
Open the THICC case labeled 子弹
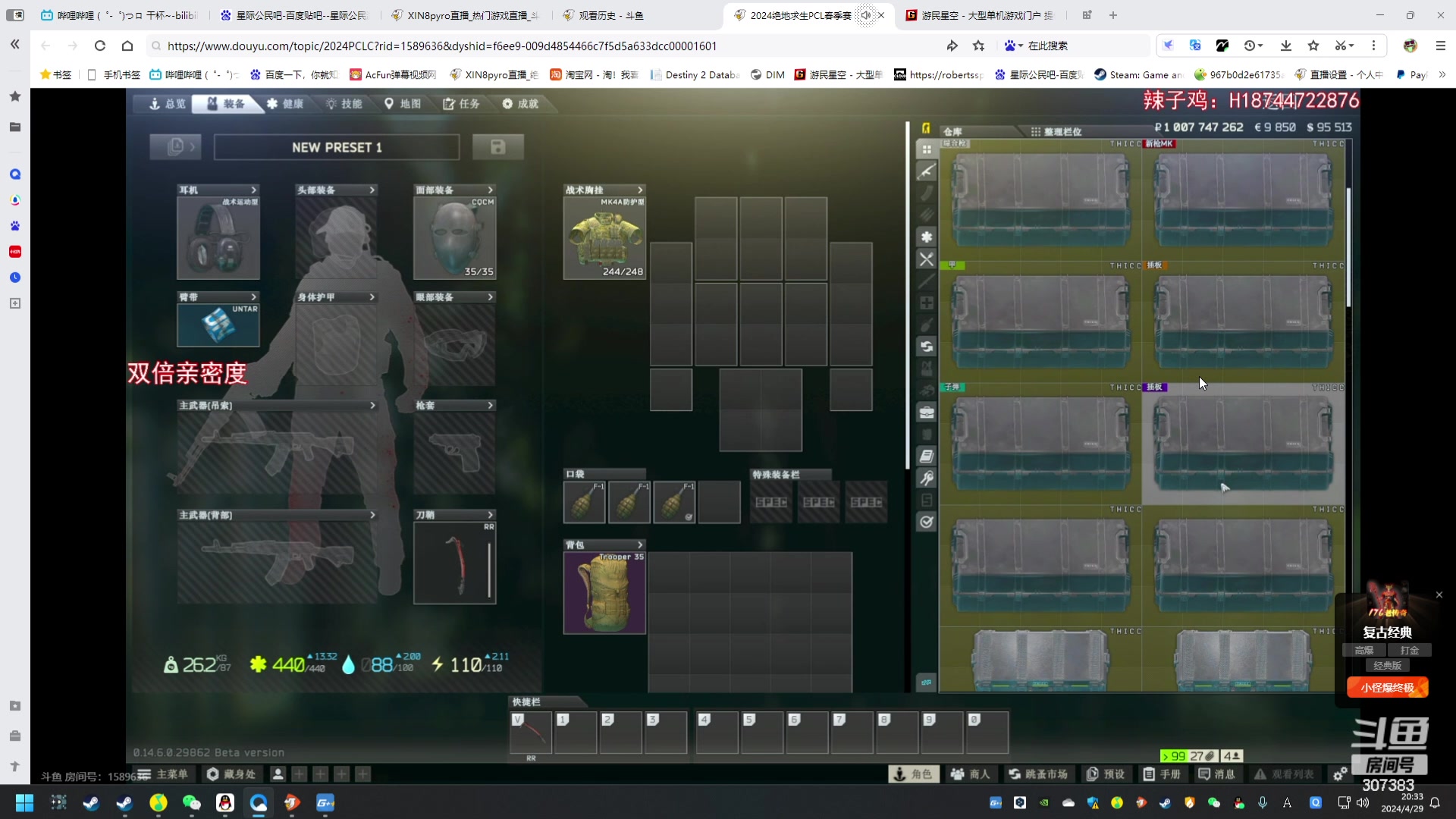coord(1040,445)
